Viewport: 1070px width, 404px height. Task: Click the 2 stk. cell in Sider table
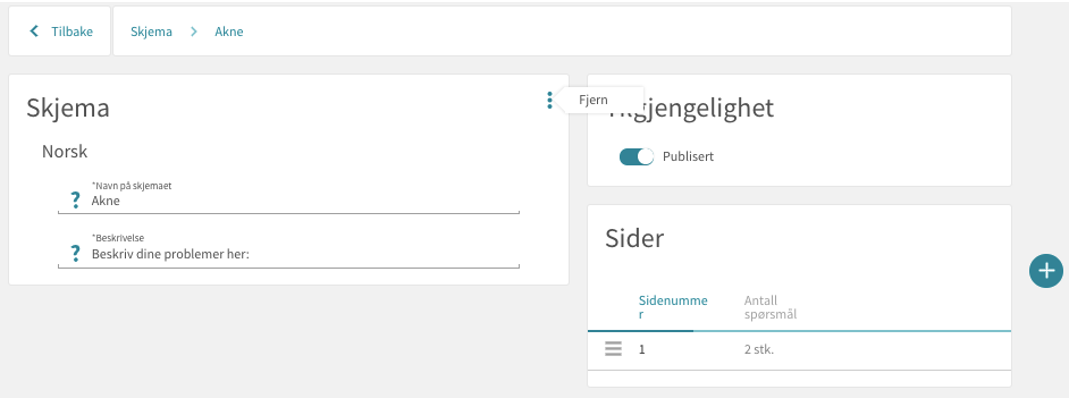point(759,350)
